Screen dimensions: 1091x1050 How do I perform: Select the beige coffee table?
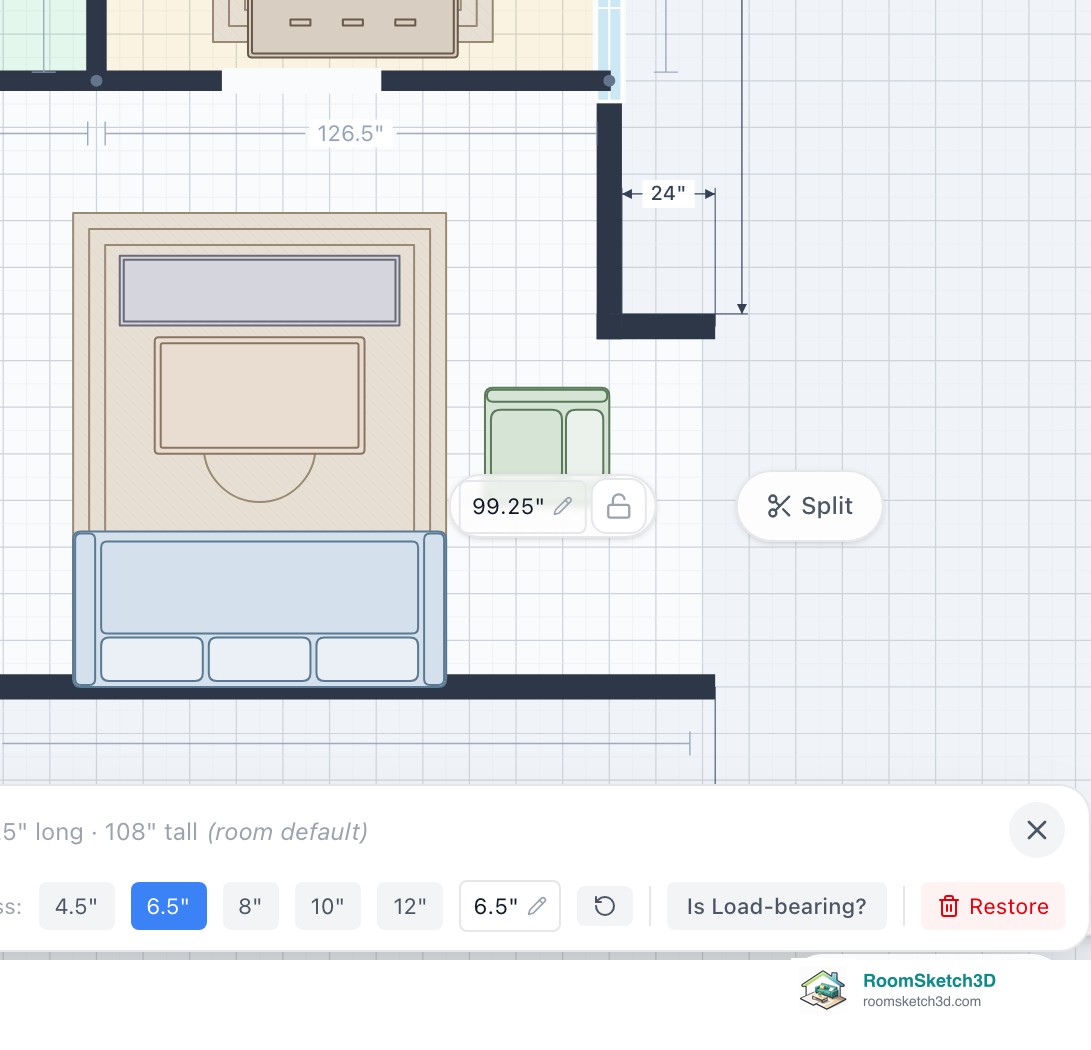tap(260, 396)
